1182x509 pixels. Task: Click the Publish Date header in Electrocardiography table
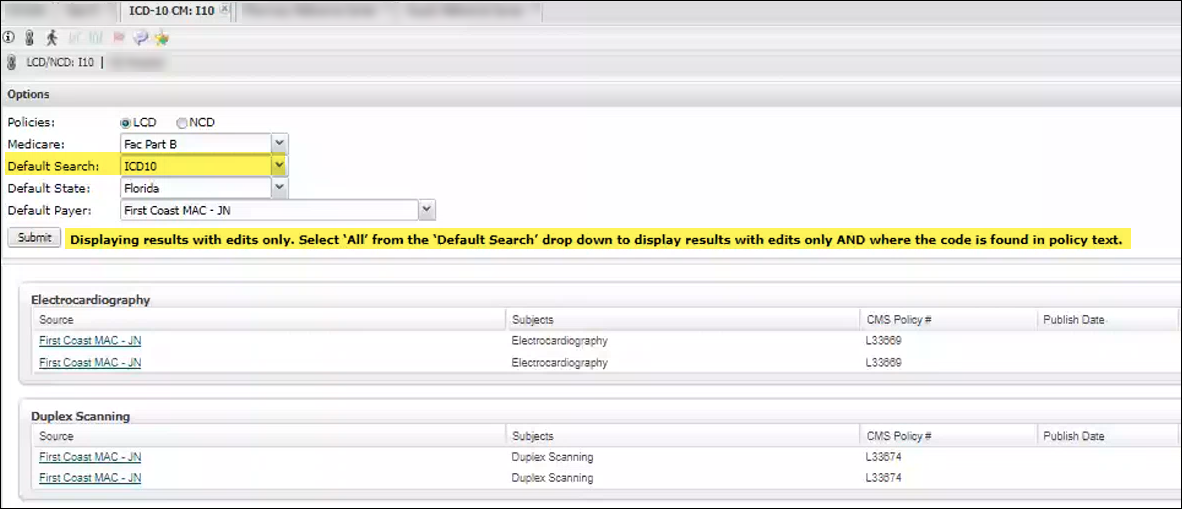(x=1074, y=320)
